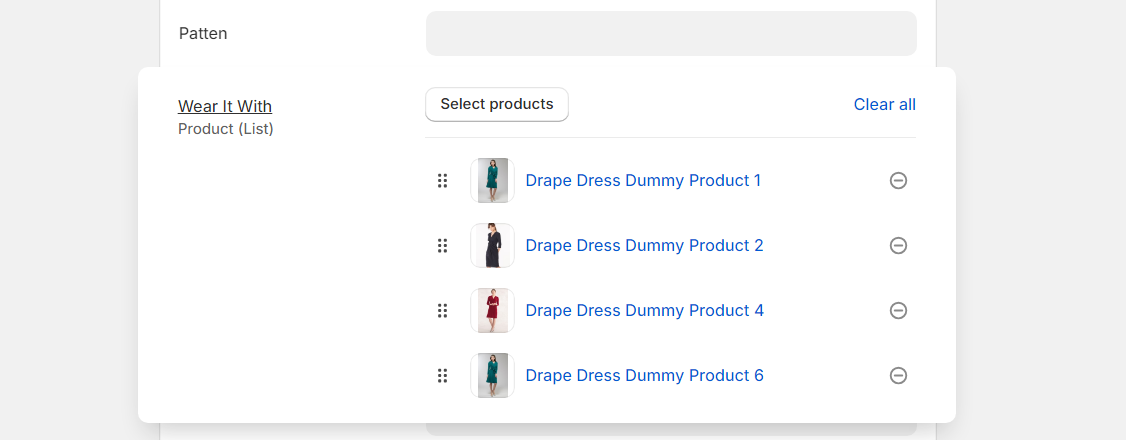Open Drape Dress Dummy Product 6 link
The image size is (1126, 440).
644,375
